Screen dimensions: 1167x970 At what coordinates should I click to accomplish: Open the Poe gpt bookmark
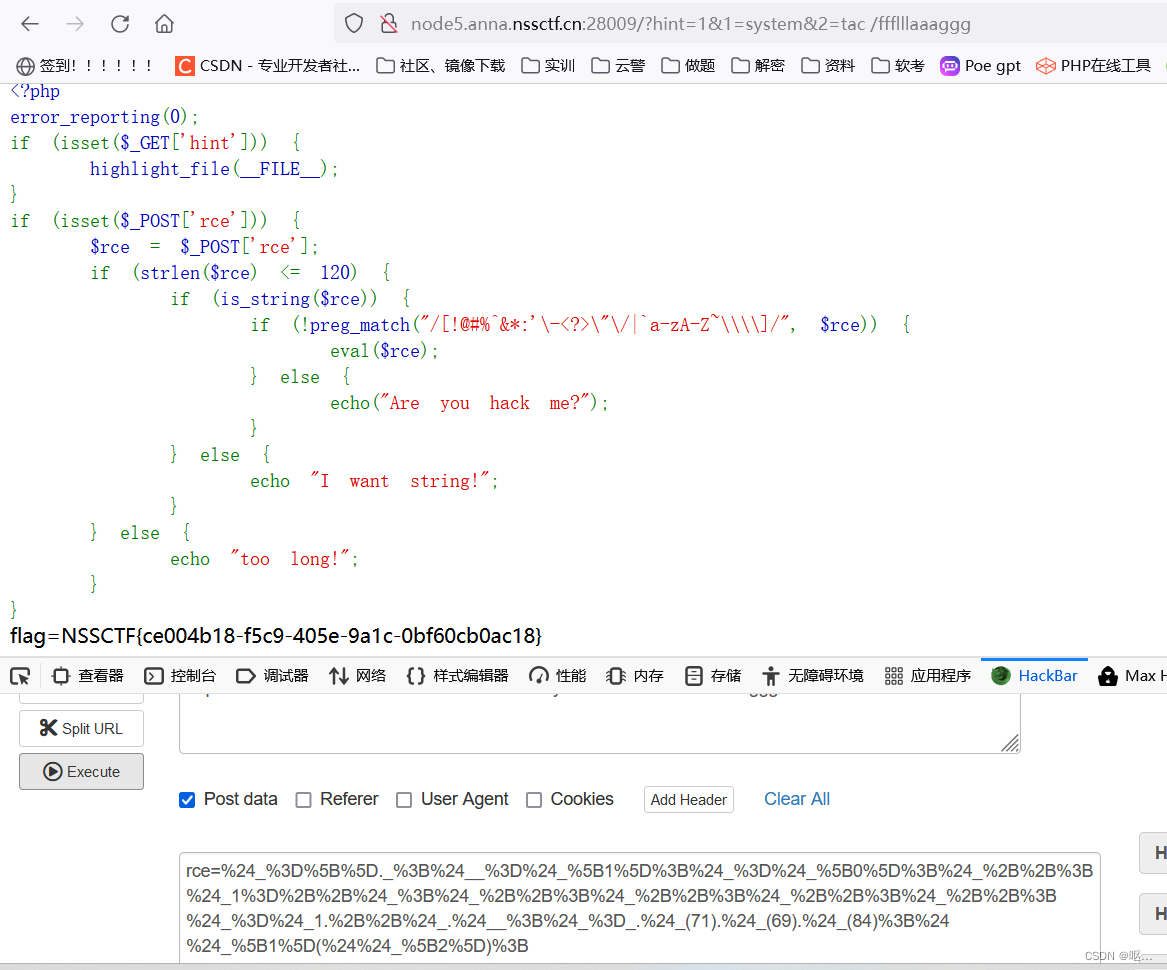pyautogui.click(x=981, y=66)
